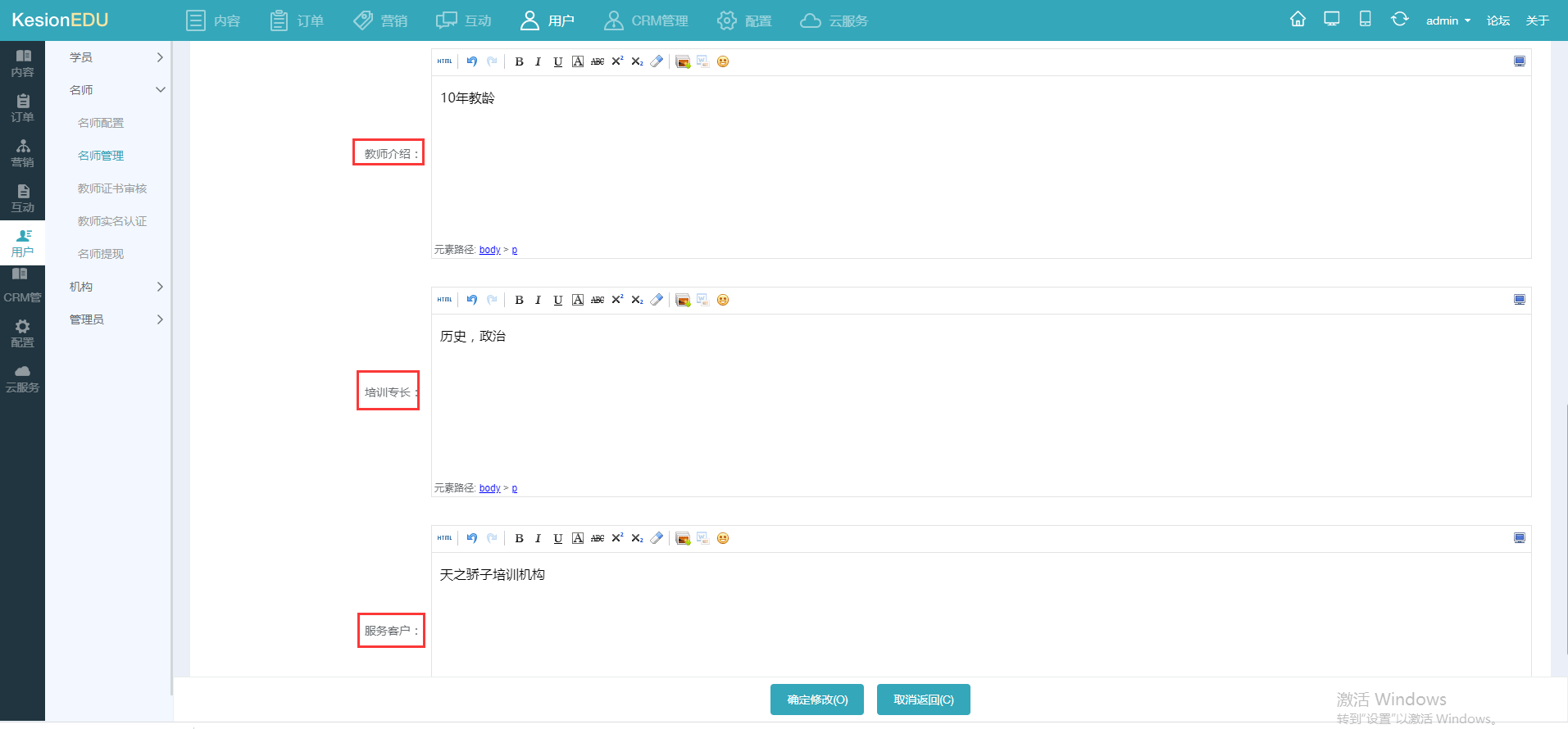
Task: Click the 确定修改(O) button
Action: 816,700
